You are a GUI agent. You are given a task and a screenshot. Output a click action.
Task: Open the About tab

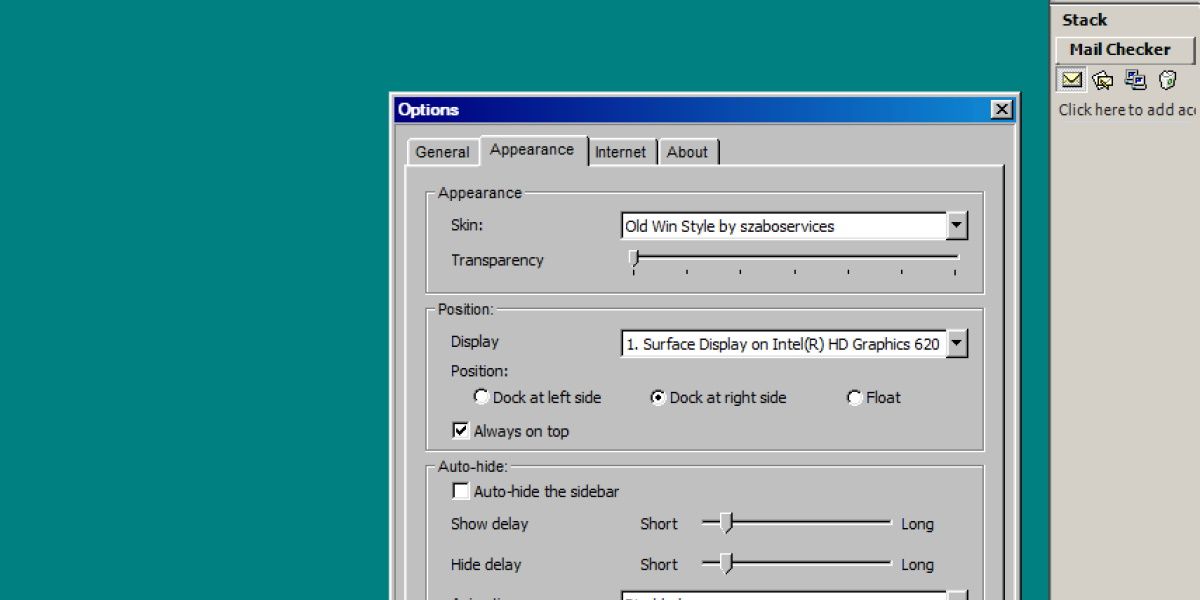688,152
